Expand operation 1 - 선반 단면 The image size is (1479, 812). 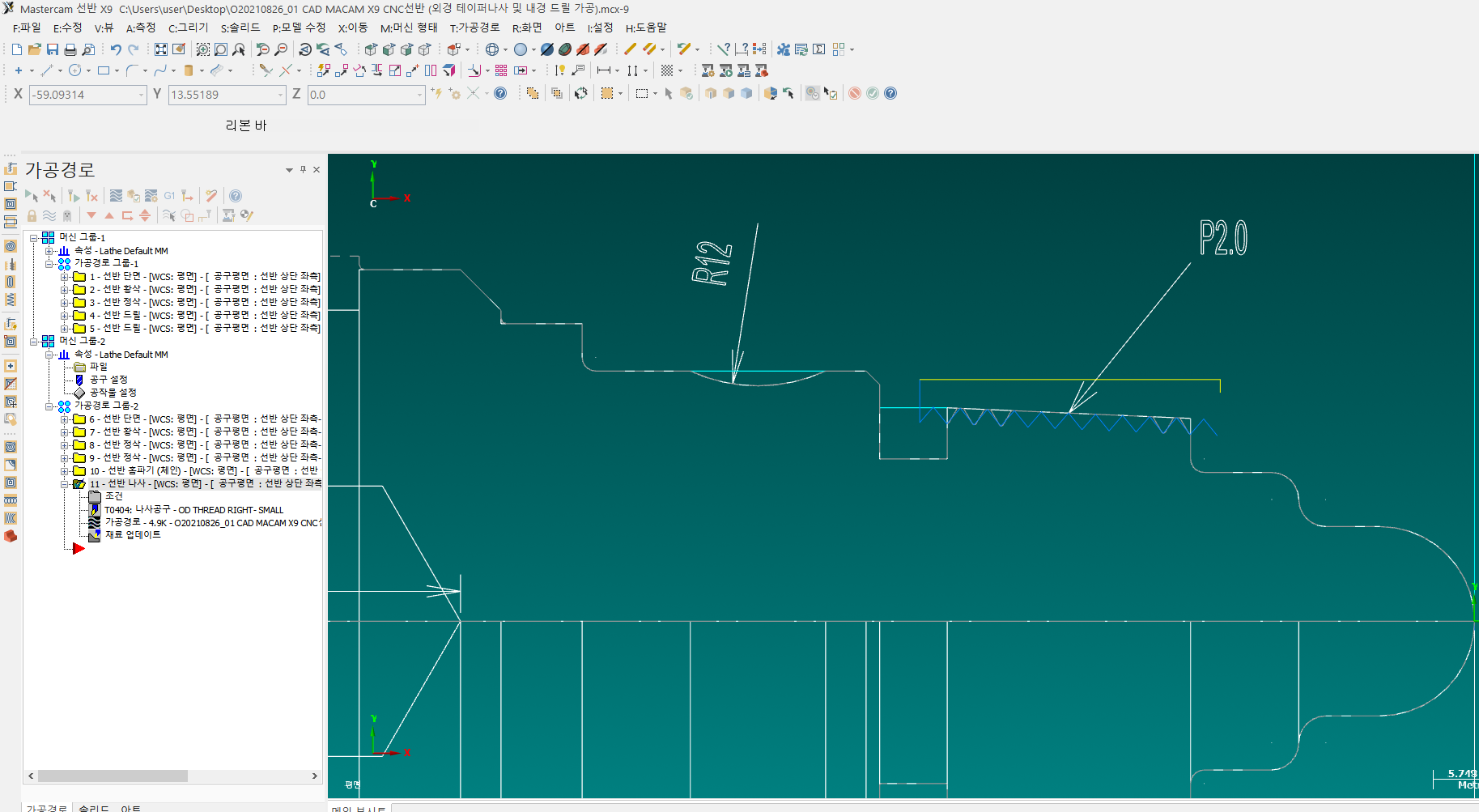point(64,277)
